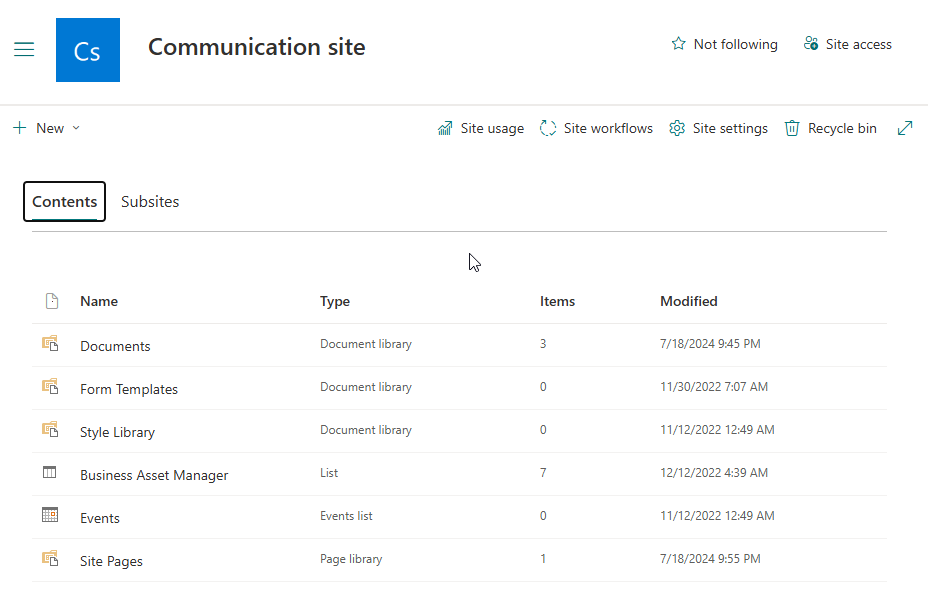The width and height of the screenshot is (928, 592).
Task: Click the Events calendar list icon
Action: [x=50, y=514]
